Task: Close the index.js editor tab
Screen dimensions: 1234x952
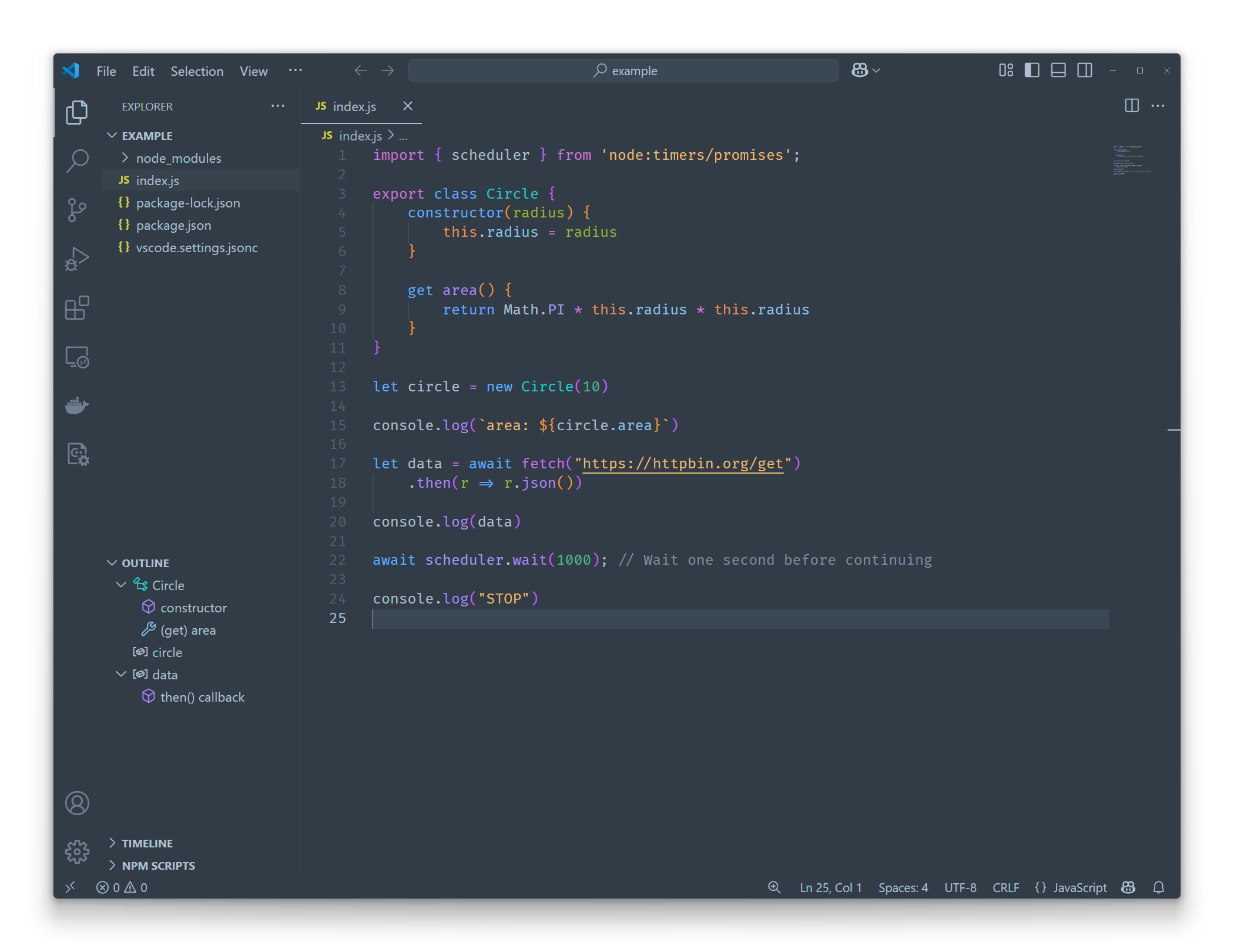Action: [408, 106]
